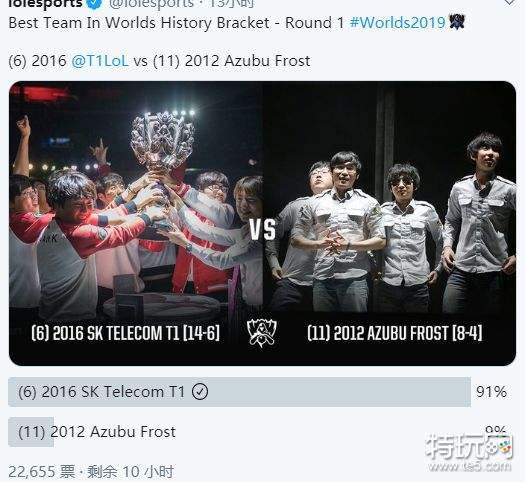Click the (11) 2012 AZUBU FROST [8-4] caption
The width and height of the screenshot is (525, 482).
[395, 333]
